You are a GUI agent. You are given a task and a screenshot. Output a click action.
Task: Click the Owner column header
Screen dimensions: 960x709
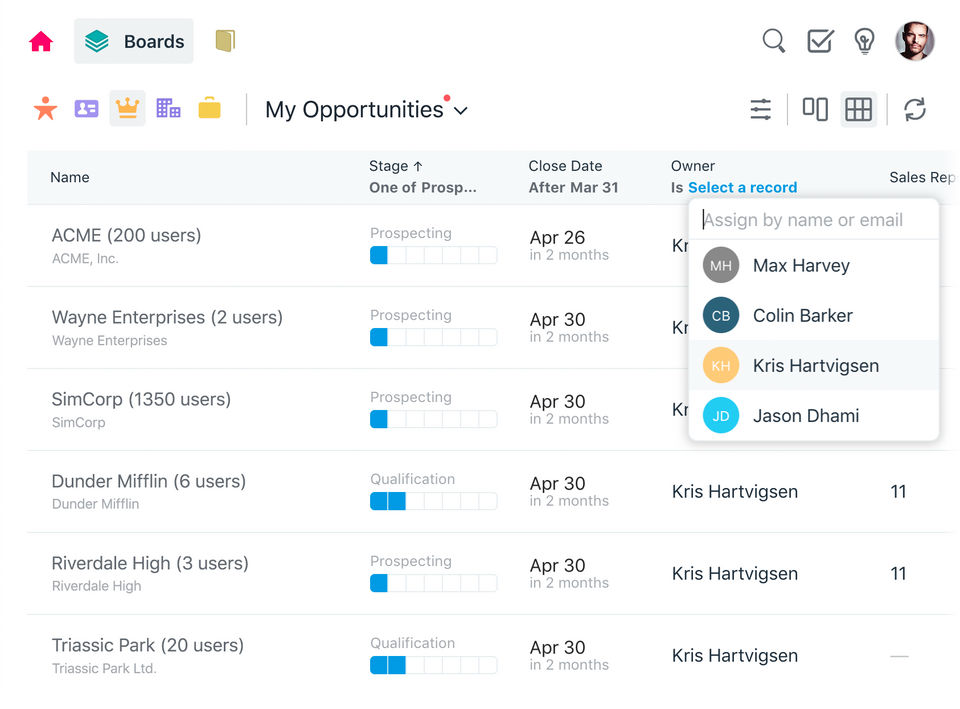point(692,166)
